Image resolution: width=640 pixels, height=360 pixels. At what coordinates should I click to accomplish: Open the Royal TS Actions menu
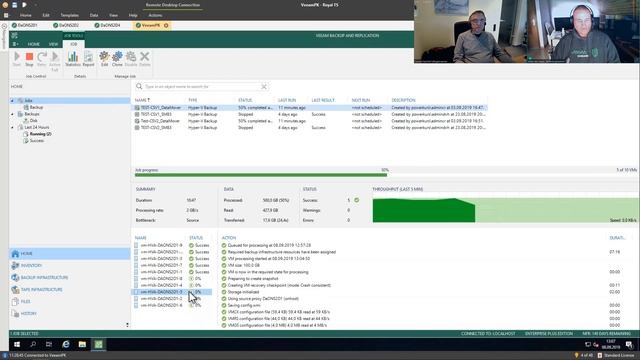coord(155,15)
